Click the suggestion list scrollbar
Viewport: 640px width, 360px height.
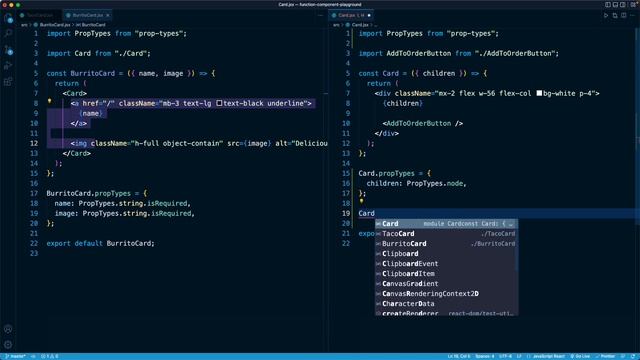[x=518, y=245]
